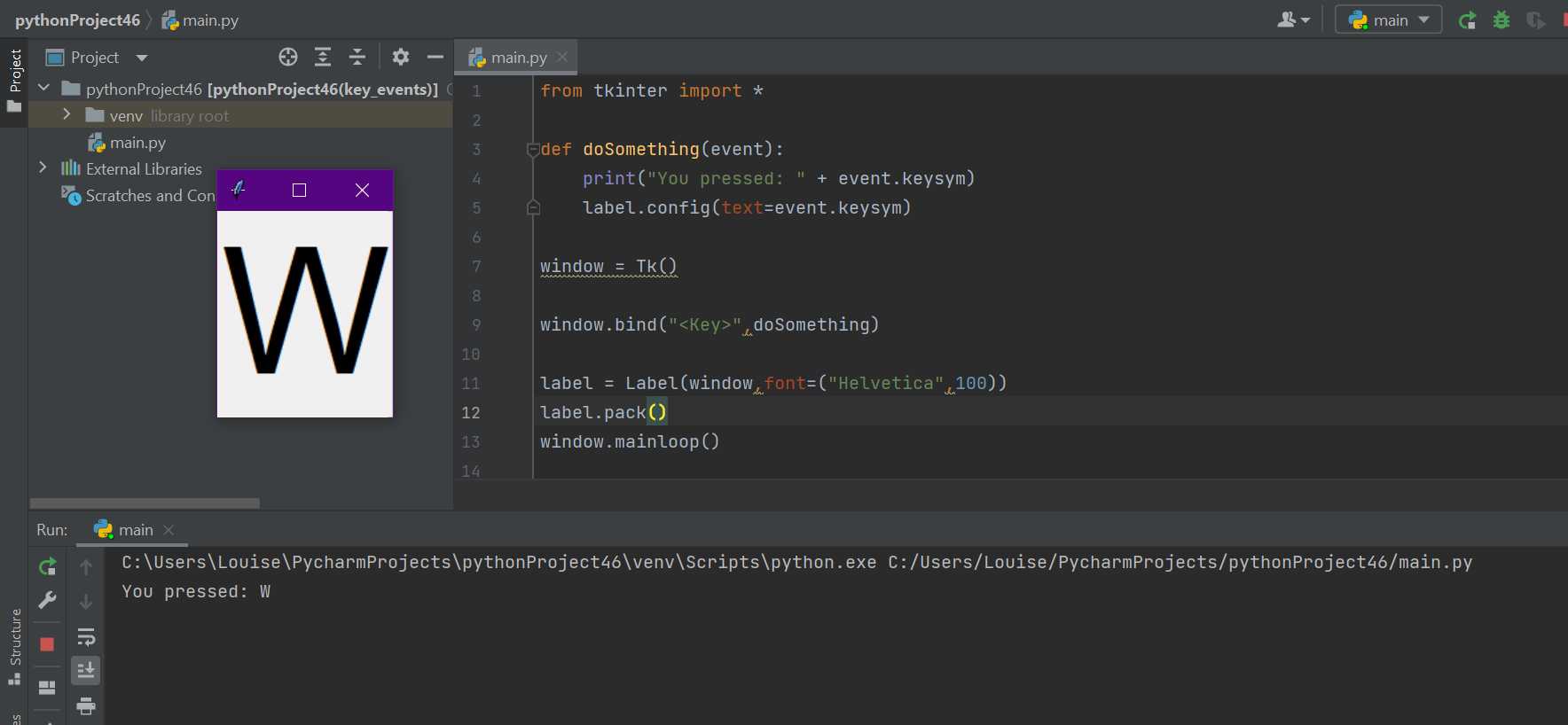Open Project panel settings gear
1568x725 pixels.
[401, 58]
